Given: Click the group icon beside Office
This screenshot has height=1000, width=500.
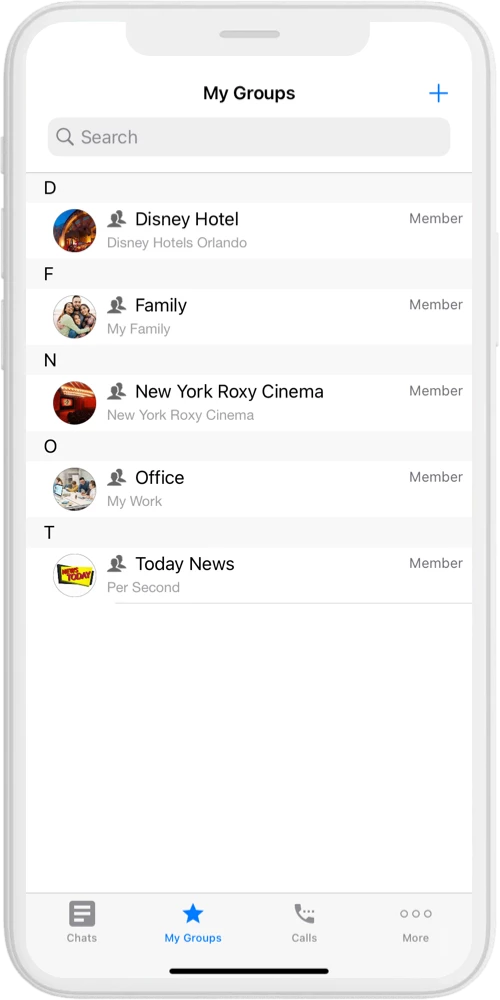Looking at the screenshot, I should [x=116, y=478].
